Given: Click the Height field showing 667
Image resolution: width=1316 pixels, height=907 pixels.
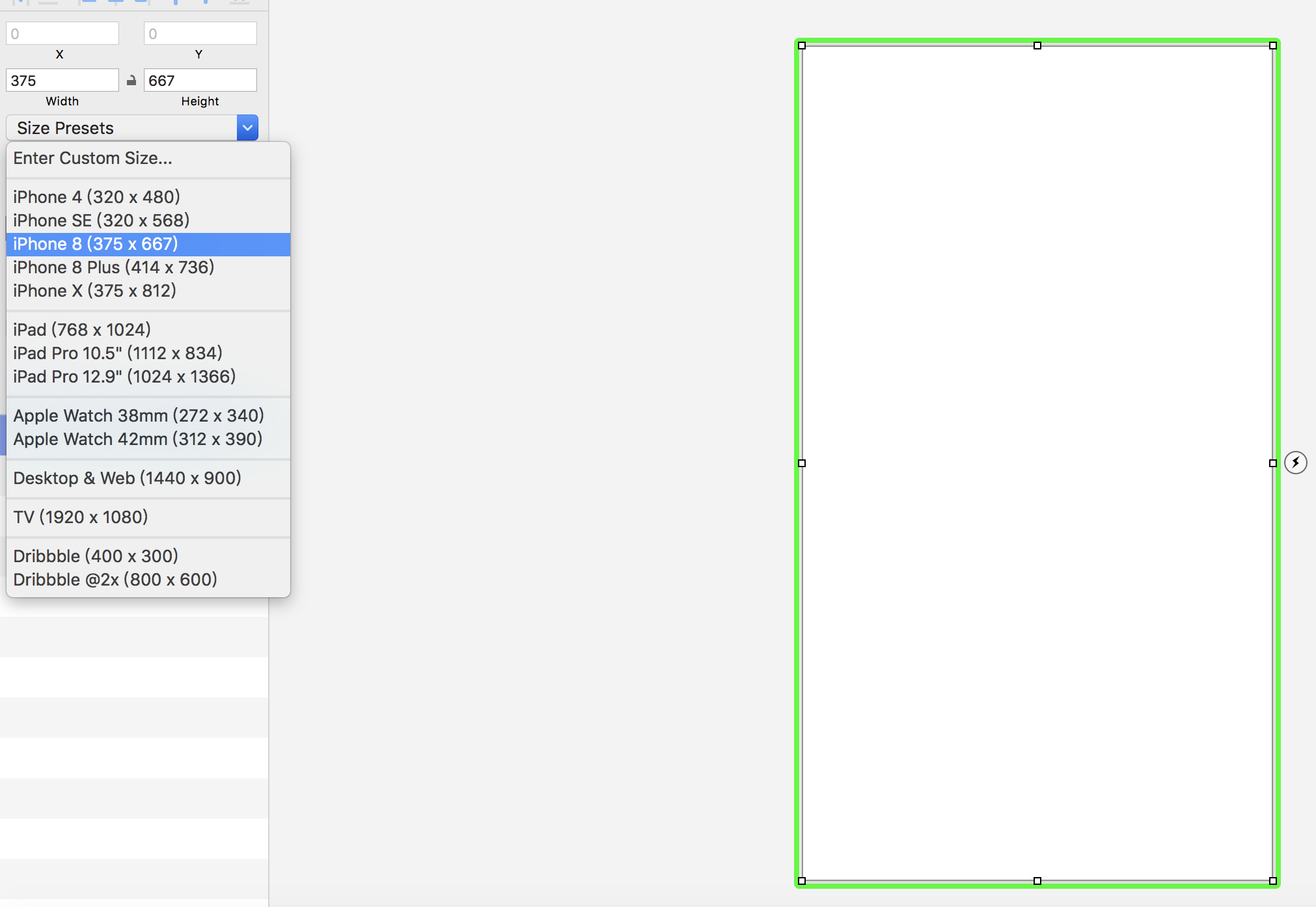Looking at the screenshot, I should [200, 81].
